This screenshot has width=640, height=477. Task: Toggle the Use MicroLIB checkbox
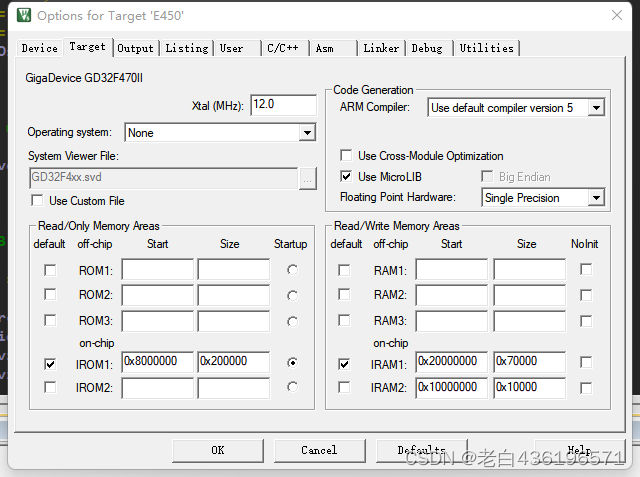[x=346, y=176]
